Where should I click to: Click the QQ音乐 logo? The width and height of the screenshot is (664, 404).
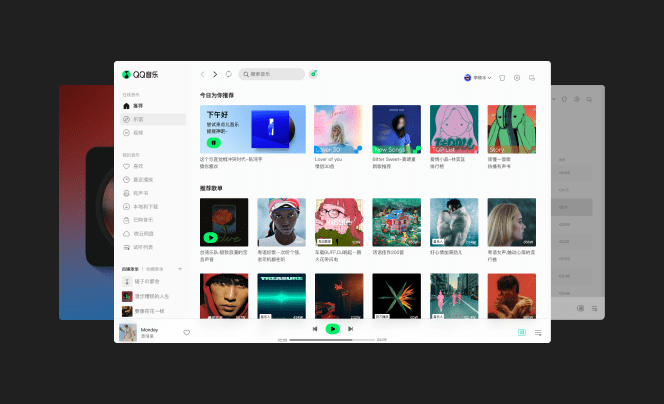point(140,75)
